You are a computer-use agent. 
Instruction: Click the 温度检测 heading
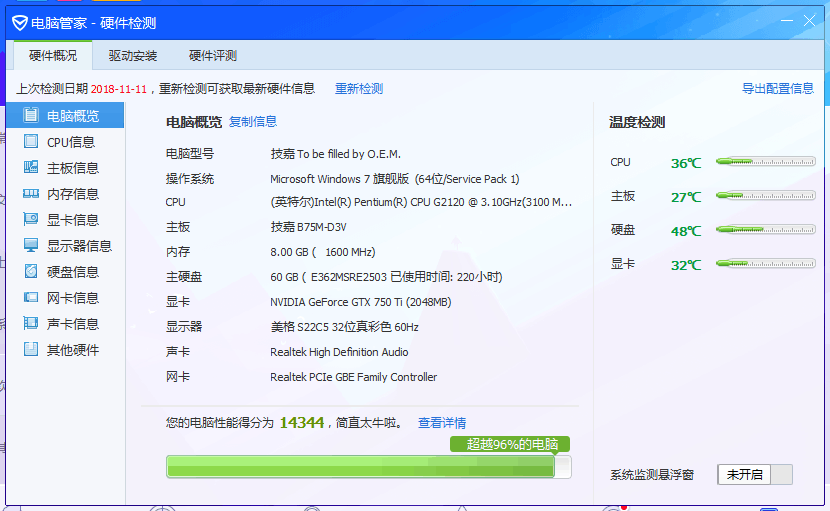(x=637, y=122)
